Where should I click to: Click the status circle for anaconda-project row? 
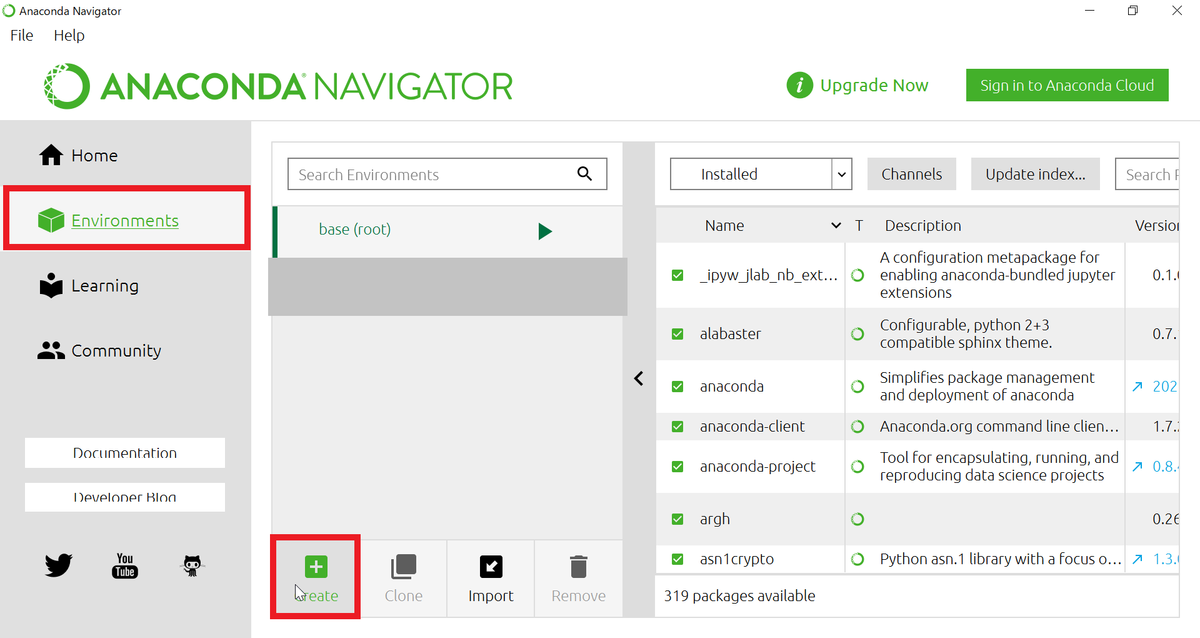(857, 466)
